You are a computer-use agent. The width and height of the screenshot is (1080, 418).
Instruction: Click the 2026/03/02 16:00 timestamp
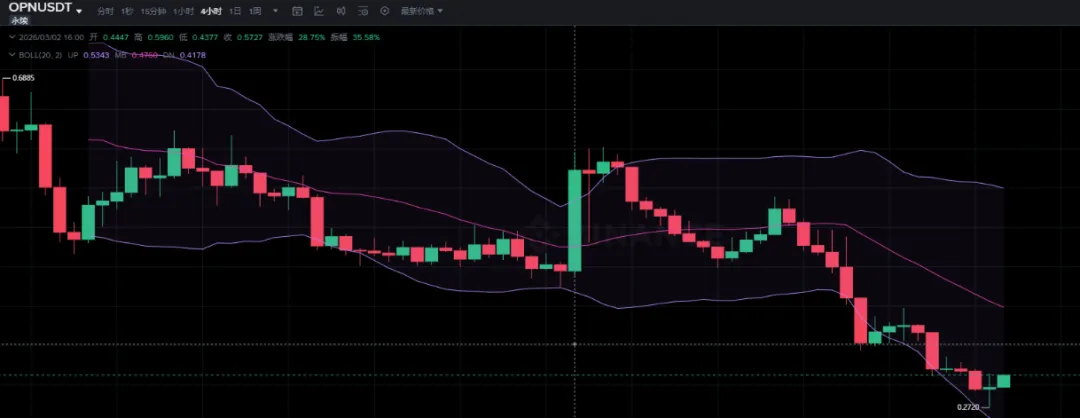tap(52, 37)
